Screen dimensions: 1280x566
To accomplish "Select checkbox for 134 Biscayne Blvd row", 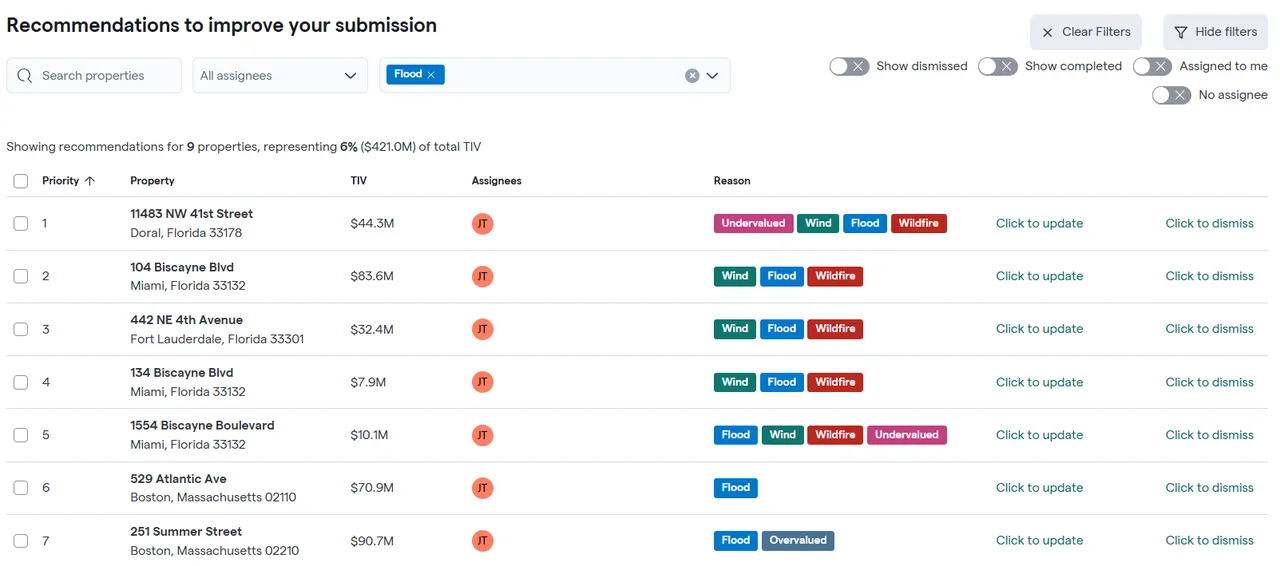I will point(21,382).
